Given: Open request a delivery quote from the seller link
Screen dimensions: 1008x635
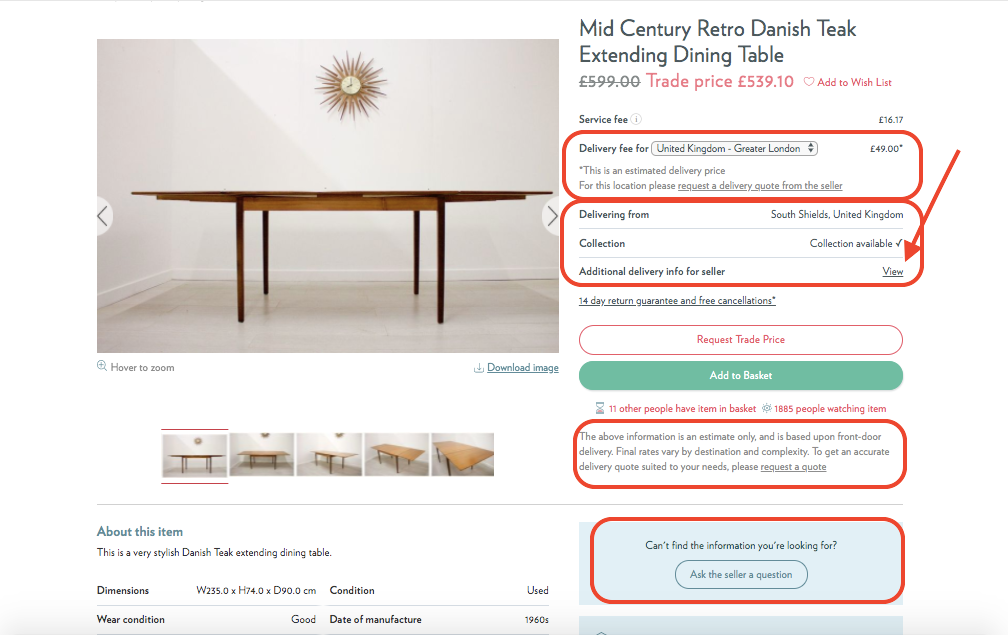Looking at the screenshot, I should pyautogui.click(x=760, y=186).
